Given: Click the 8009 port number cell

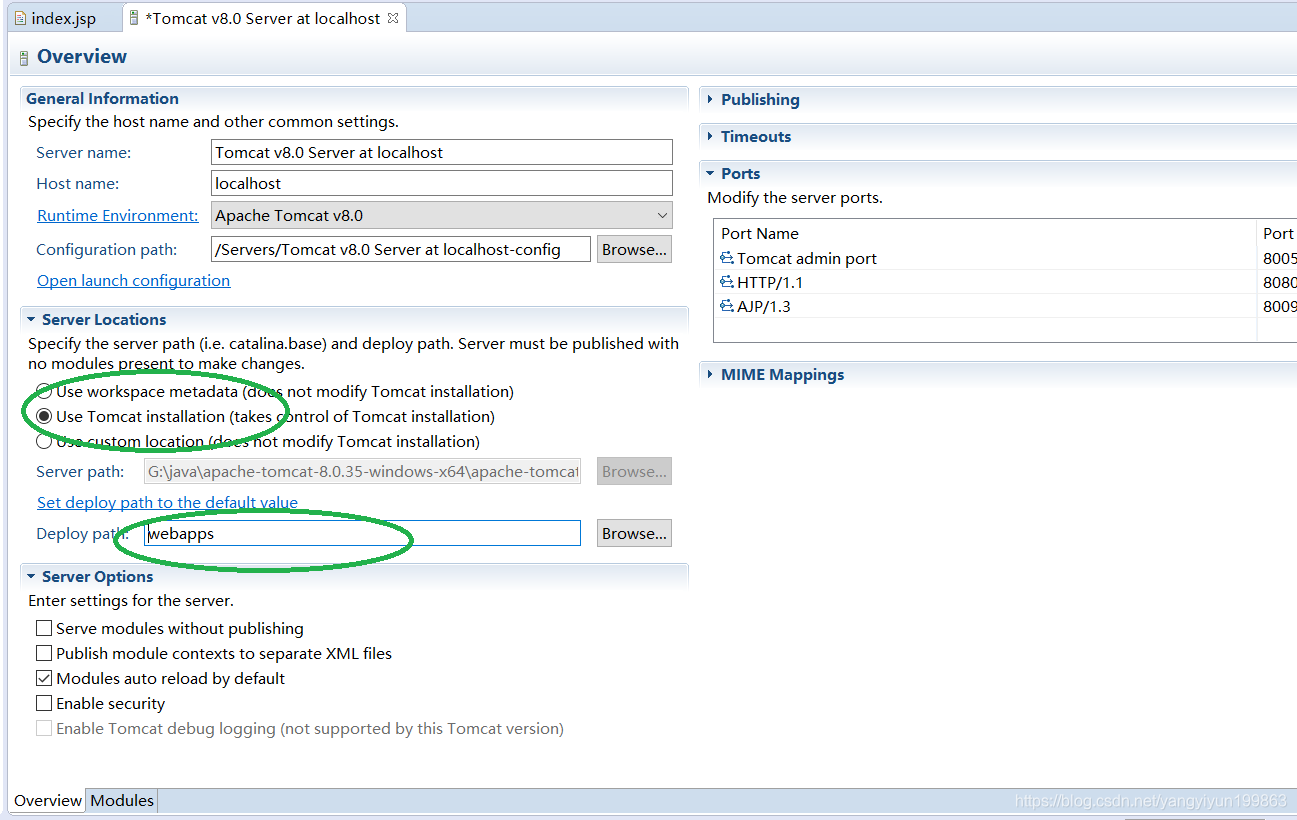Looking at the screenshot, I should [x=1279, y=306].
